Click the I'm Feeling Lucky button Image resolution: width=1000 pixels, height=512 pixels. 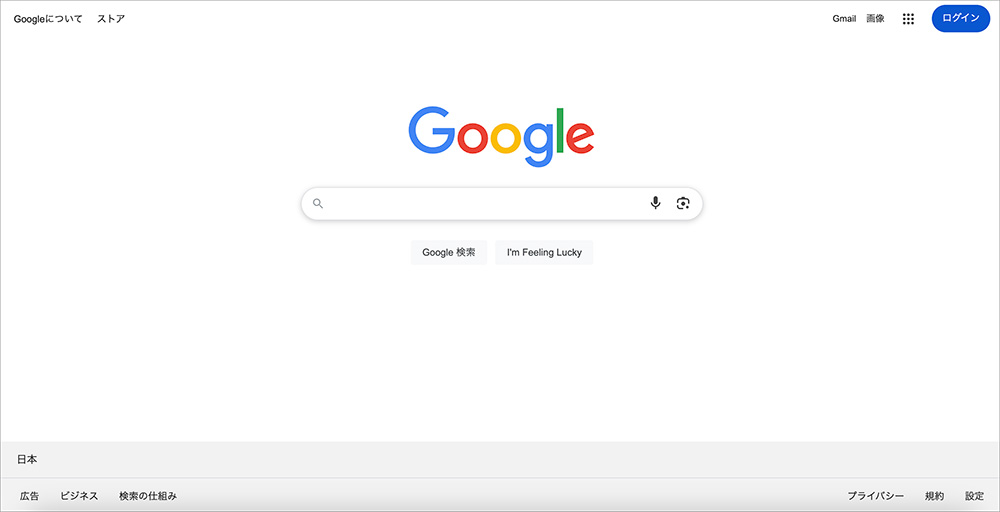click(544, 252)
